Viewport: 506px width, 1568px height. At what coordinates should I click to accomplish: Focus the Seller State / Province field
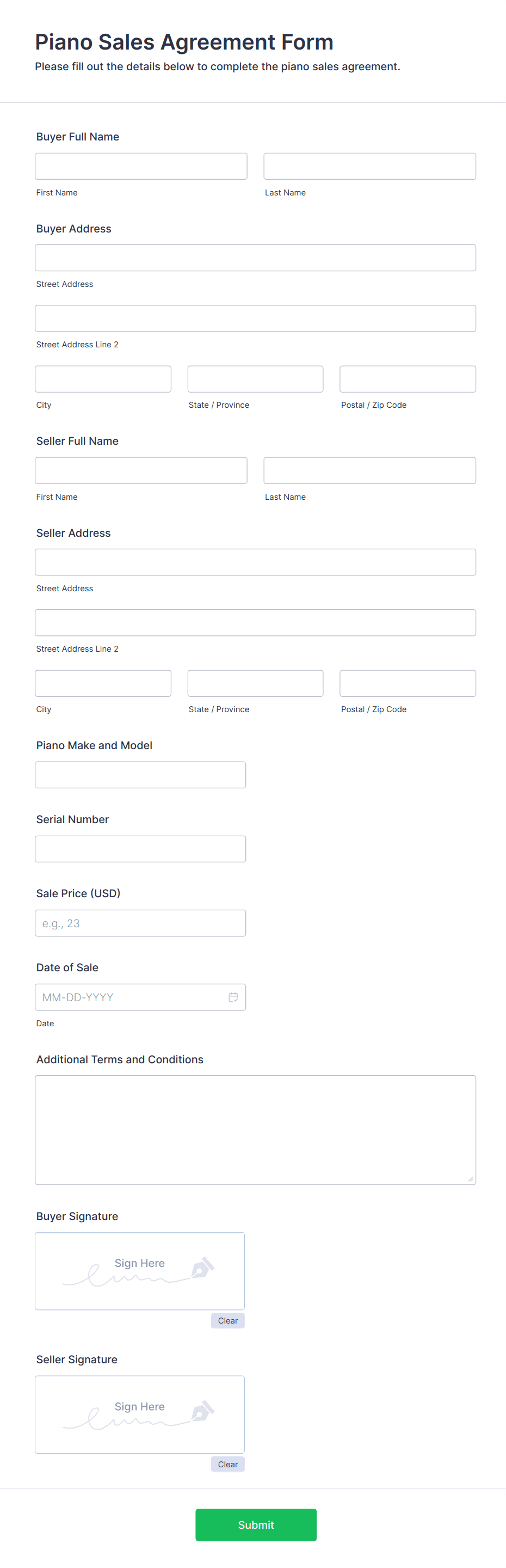click(255, 683)
